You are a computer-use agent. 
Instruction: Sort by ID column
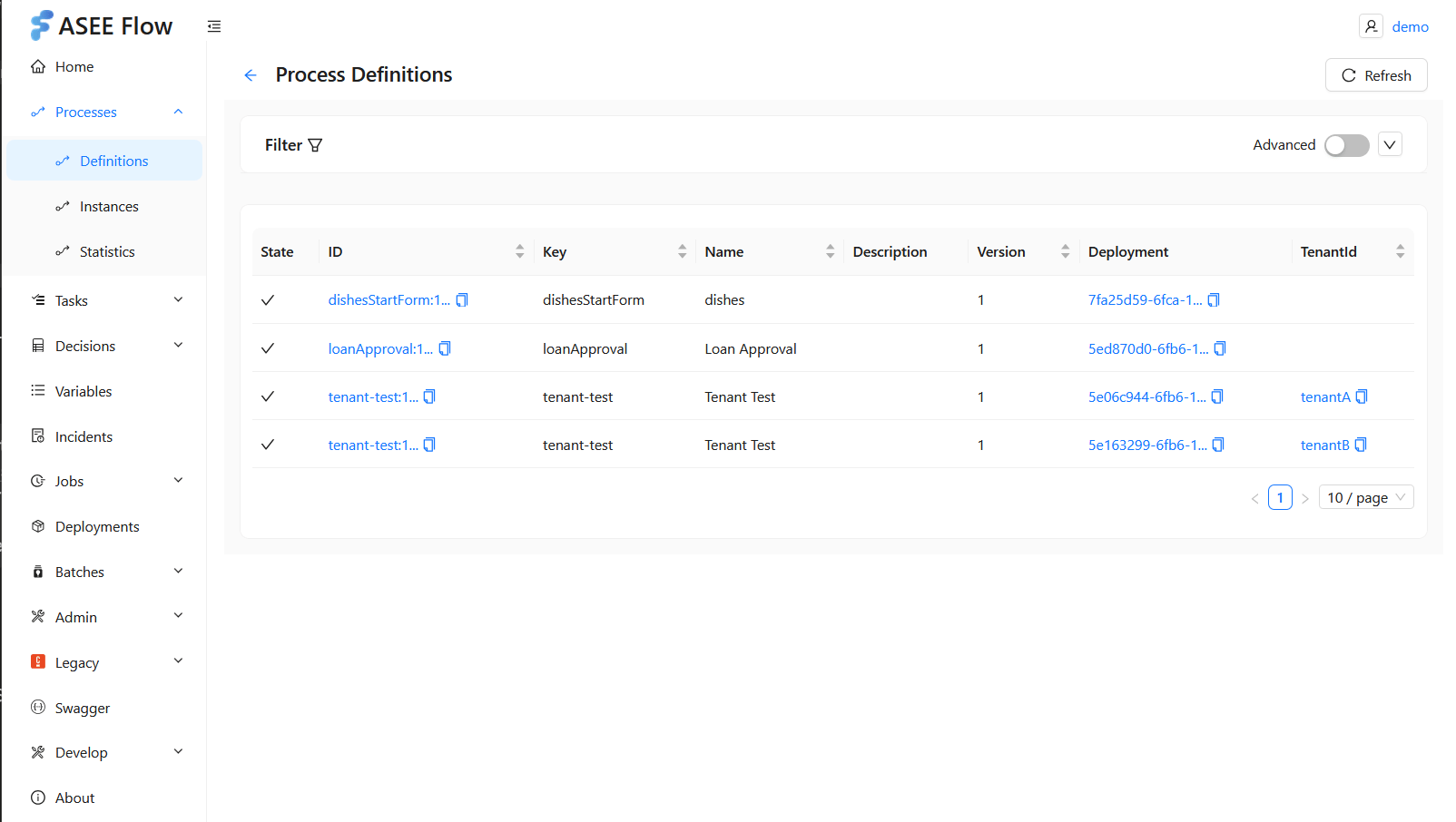[519, 251]
